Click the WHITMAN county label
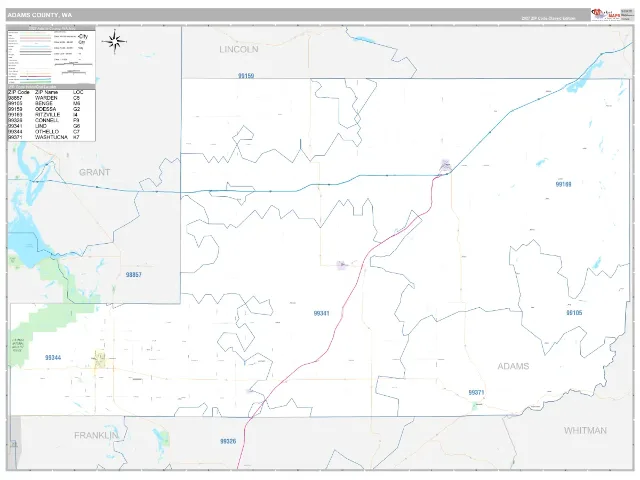 [x=585, y=430]
